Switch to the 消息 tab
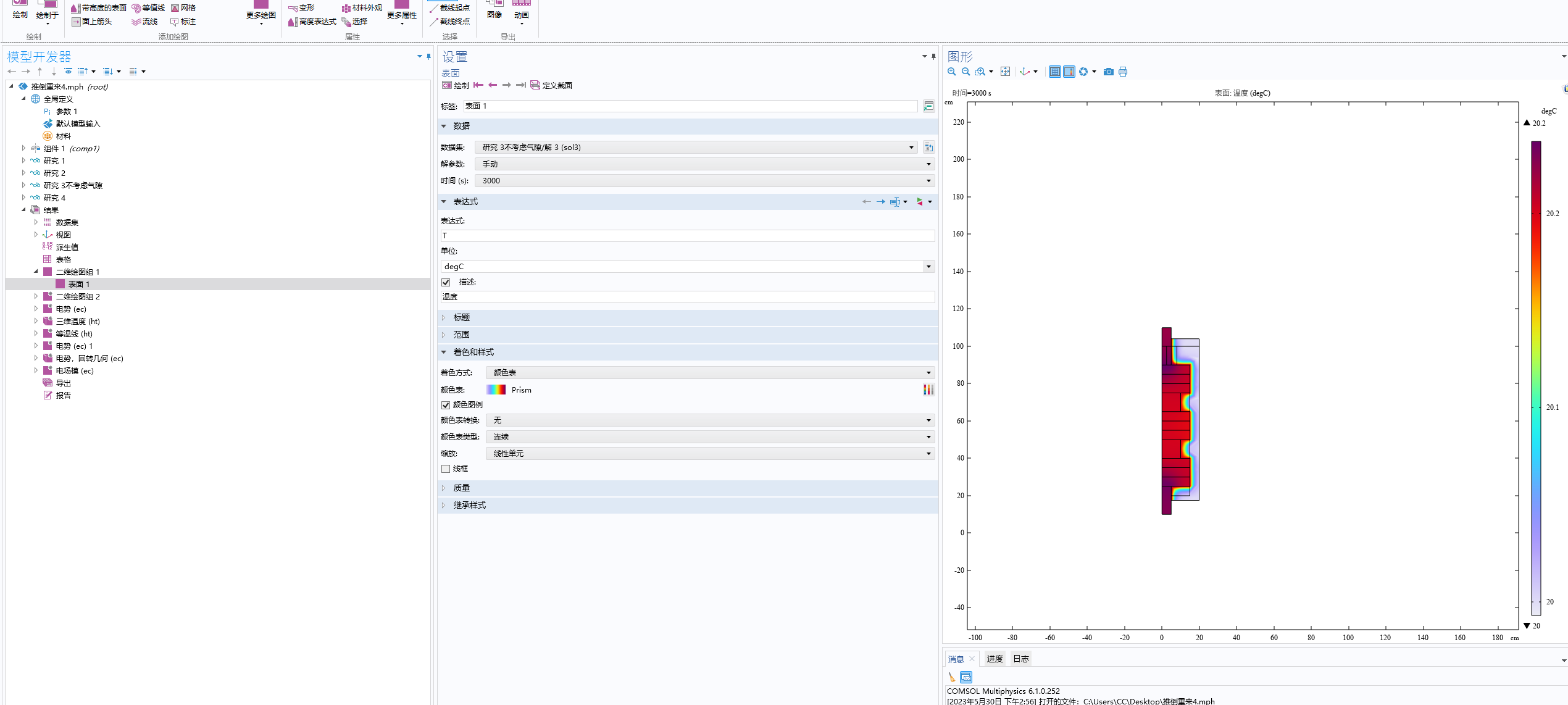 coord(956,659)
